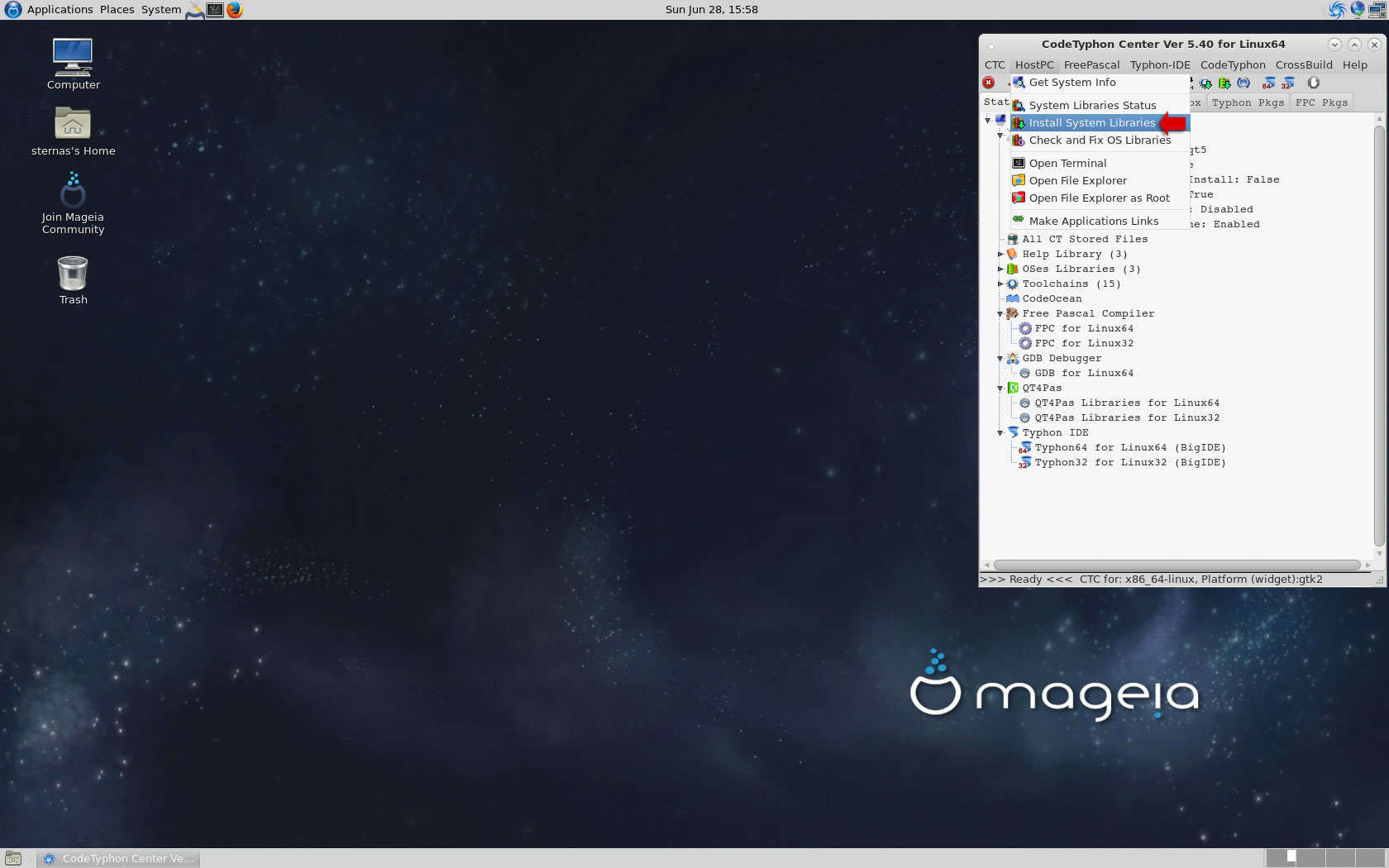Click the GDB Debugger bug icon
This screenshot has height=868, width=1389.
1013,358
